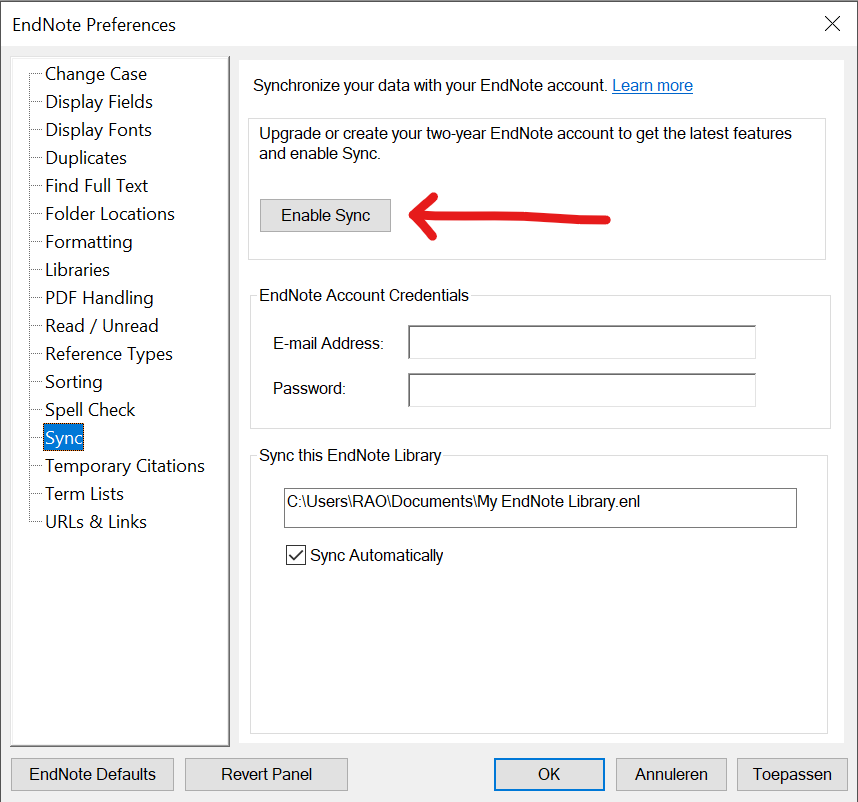Viewport: 858px width, 802px height.
Task: Go to the Duplicates preferences
Action: coord(86,158)
